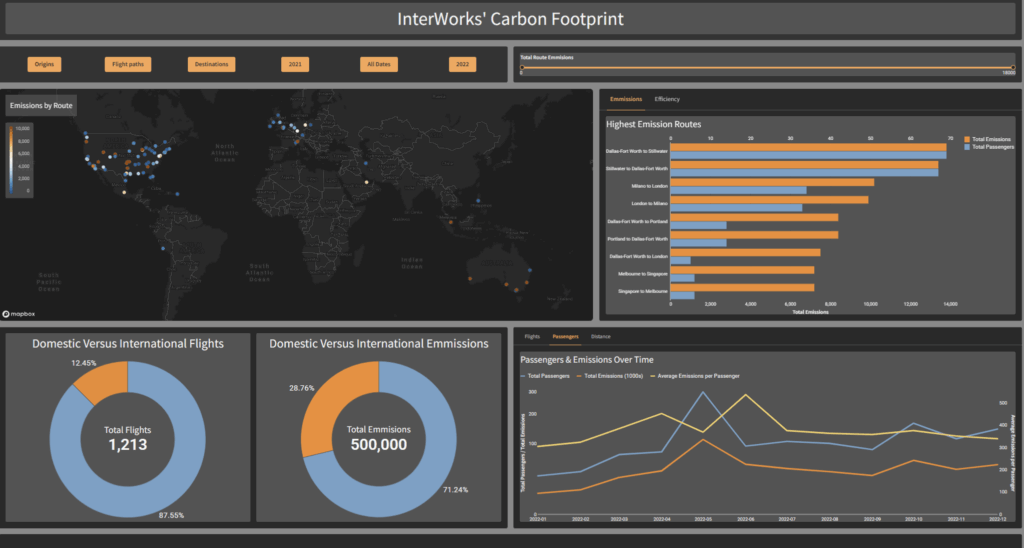Click the Highest Emission Routes chart title
Screen dimensions: 1024x548
[x=654, y=124]
